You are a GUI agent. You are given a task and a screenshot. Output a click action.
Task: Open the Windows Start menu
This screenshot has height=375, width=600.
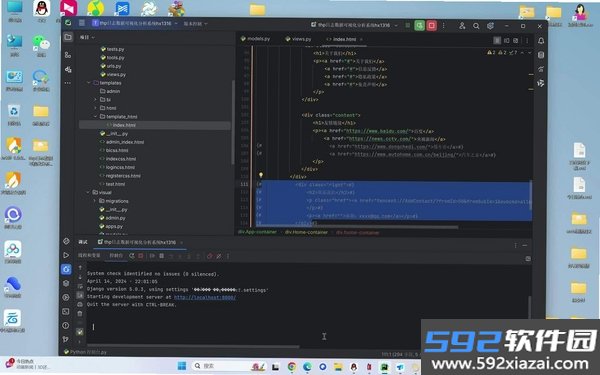pos(182,366)
